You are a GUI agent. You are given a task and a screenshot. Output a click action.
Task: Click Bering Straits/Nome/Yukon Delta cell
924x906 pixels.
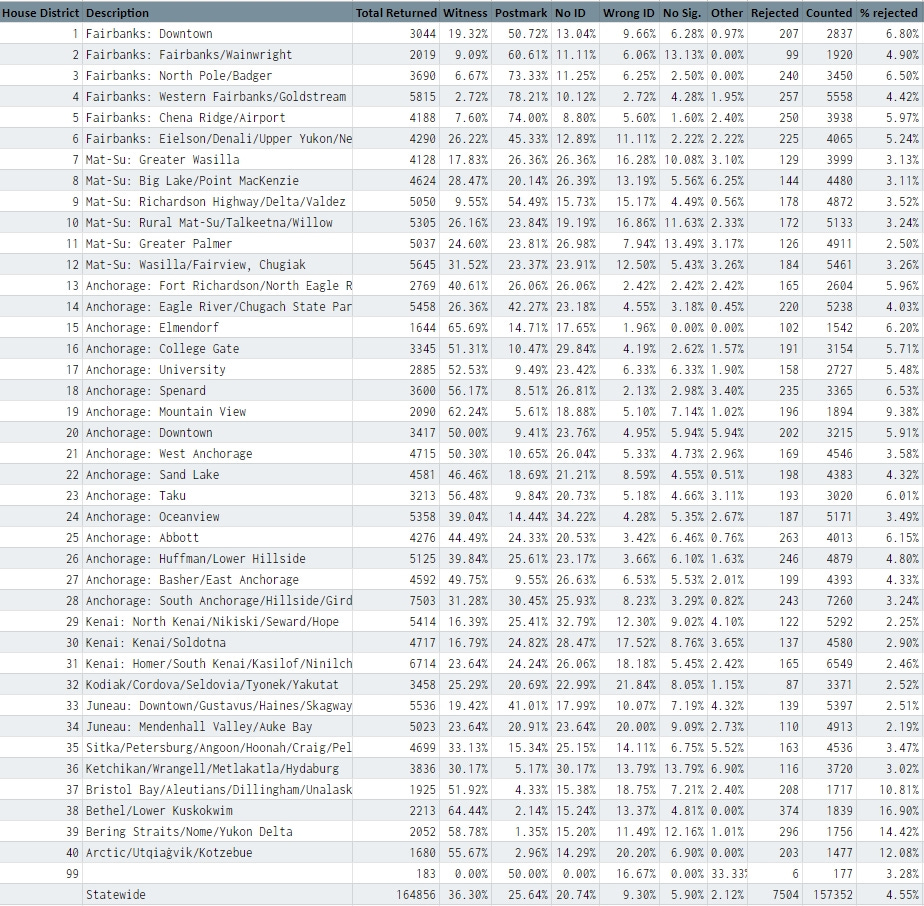tap(217, 831)
